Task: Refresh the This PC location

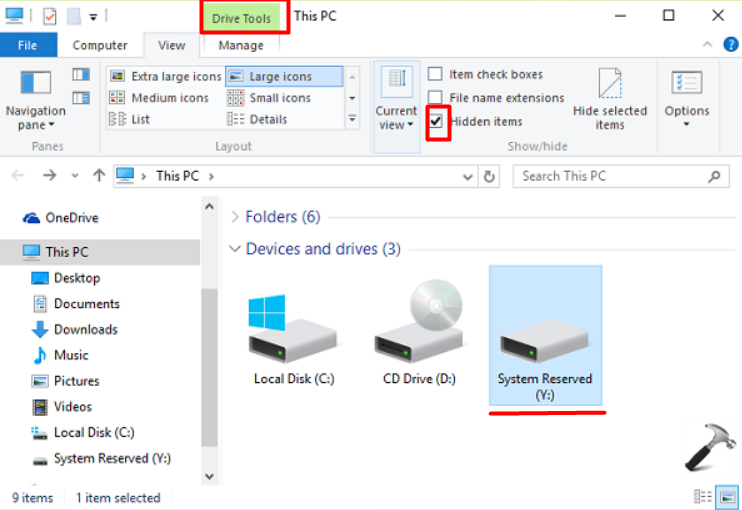Action: [489, 176]
